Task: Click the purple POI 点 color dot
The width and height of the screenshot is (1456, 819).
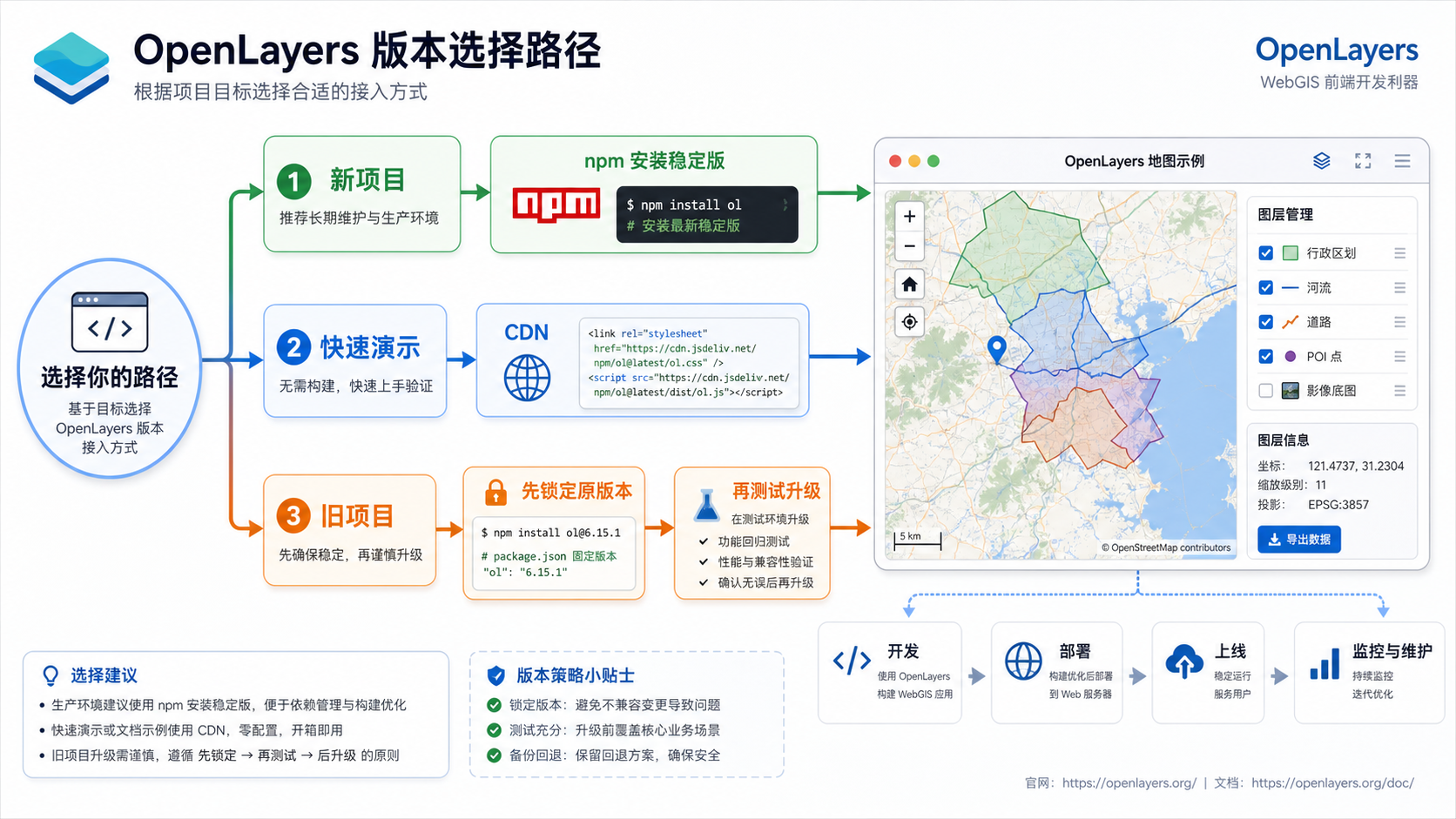Action: 1291,356
